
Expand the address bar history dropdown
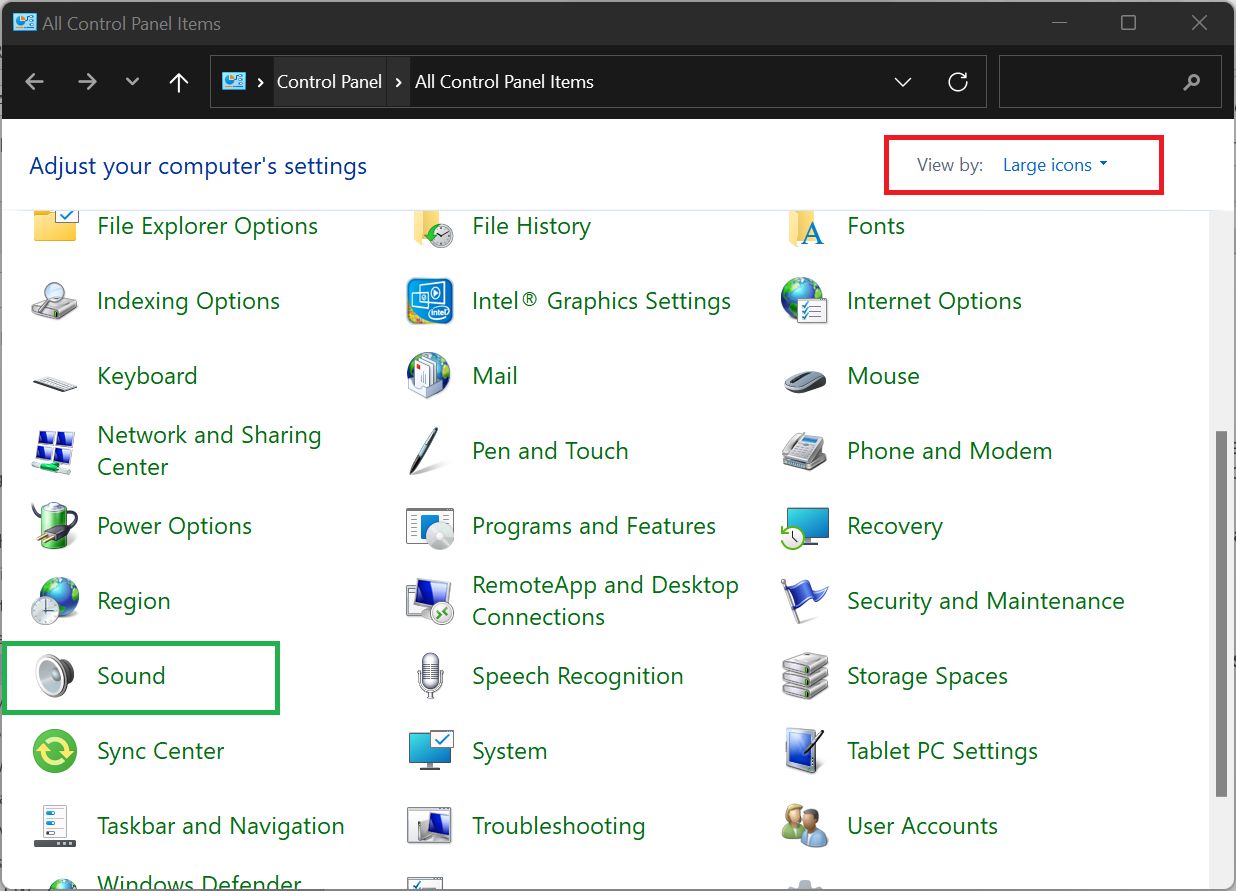(903, 82)
